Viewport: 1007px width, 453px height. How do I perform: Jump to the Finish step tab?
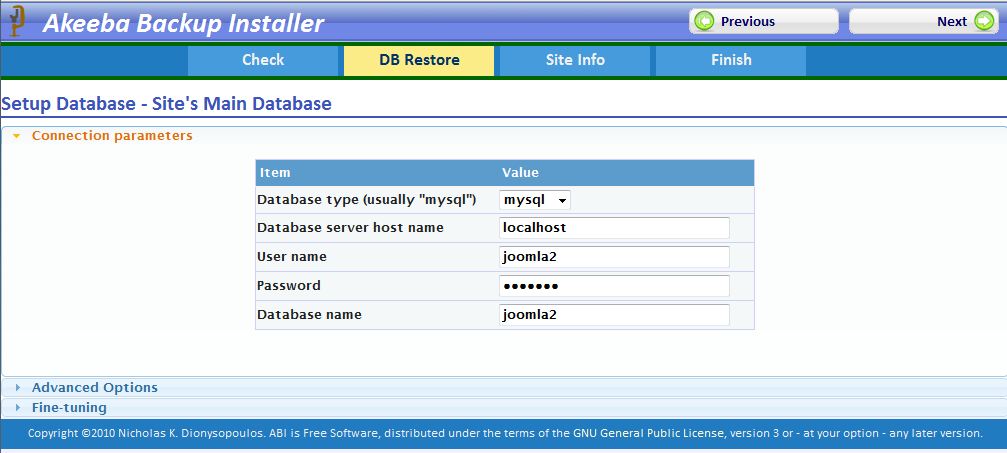coord(731,60)
